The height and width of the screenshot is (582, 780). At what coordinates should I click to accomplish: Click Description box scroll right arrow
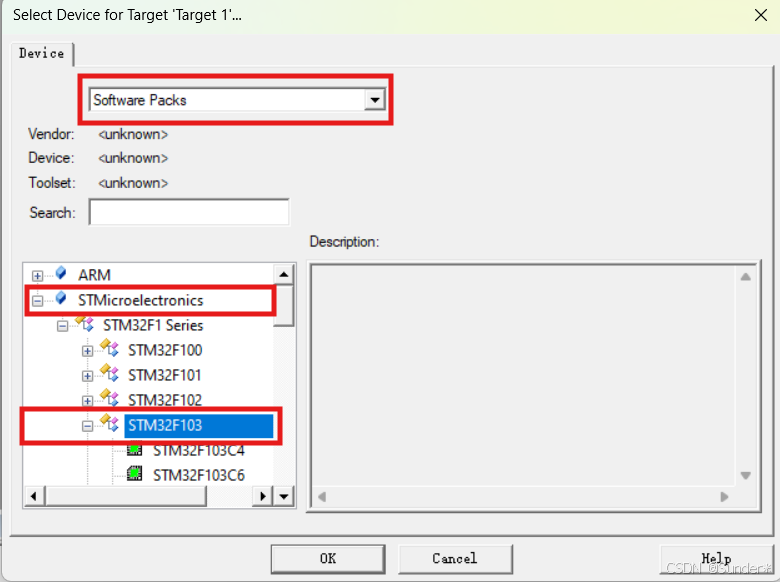724,496
